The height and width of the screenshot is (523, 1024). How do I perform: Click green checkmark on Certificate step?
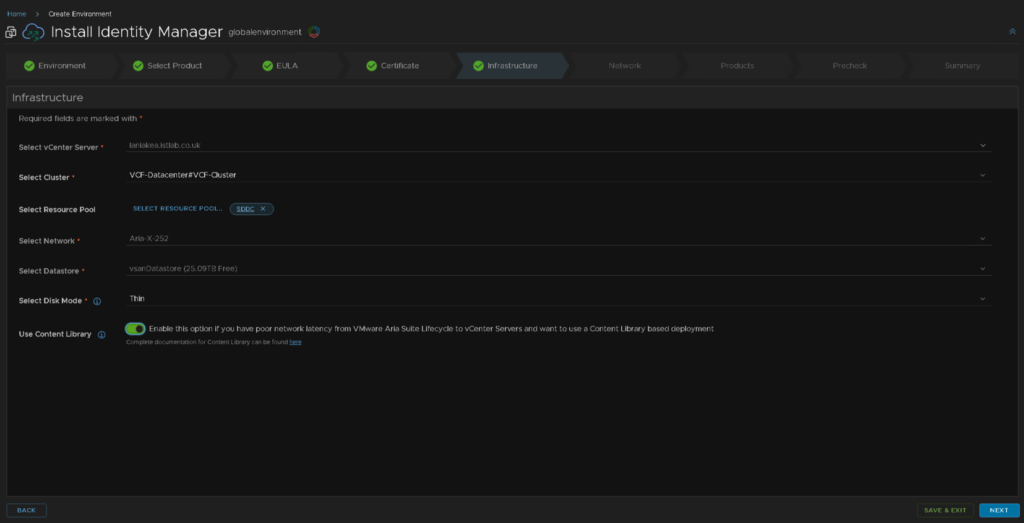pos(372,66)
